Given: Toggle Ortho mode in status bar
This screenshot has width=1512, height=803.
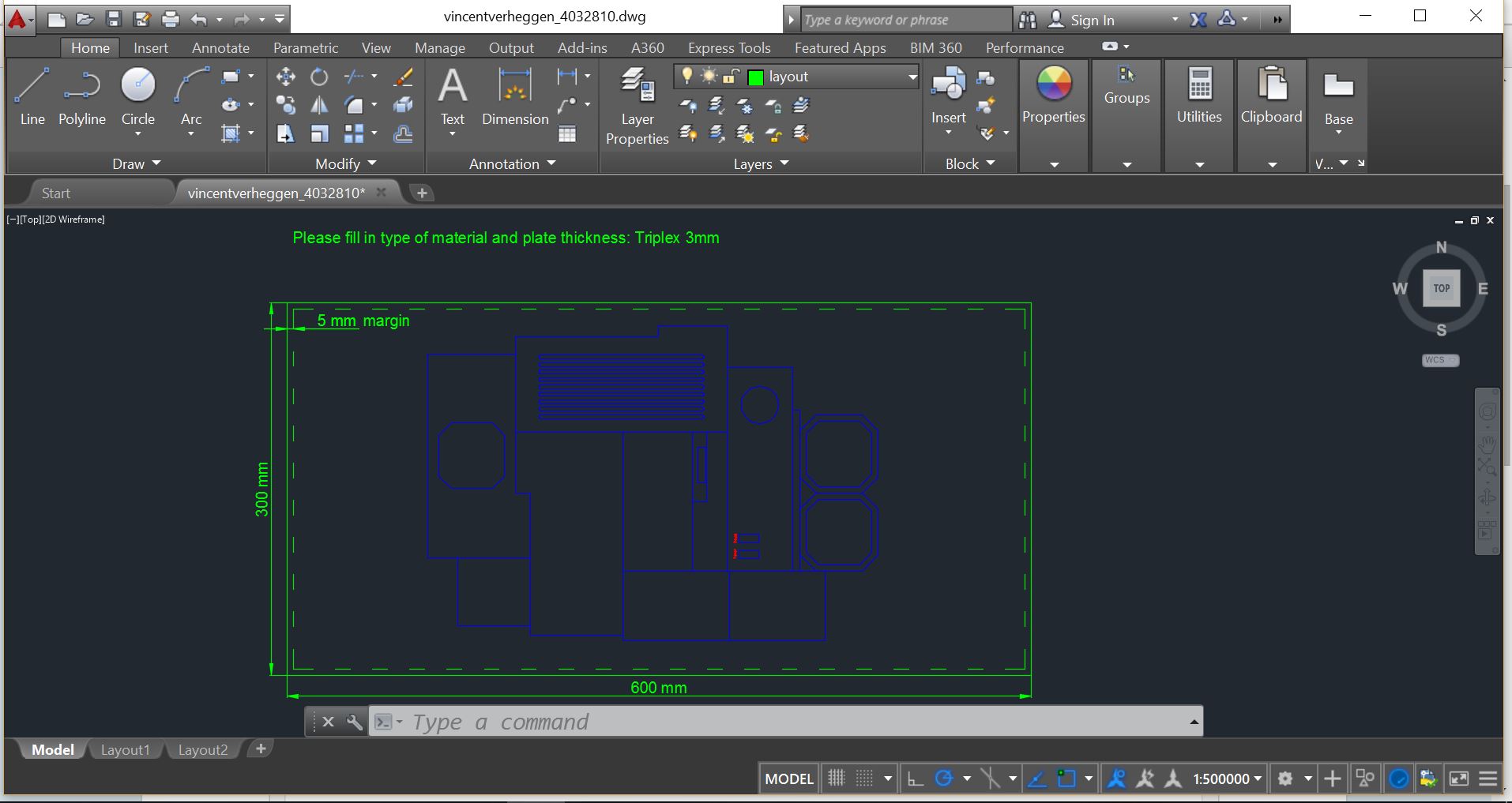Looking at the screenshot, I should click(915, 779).
